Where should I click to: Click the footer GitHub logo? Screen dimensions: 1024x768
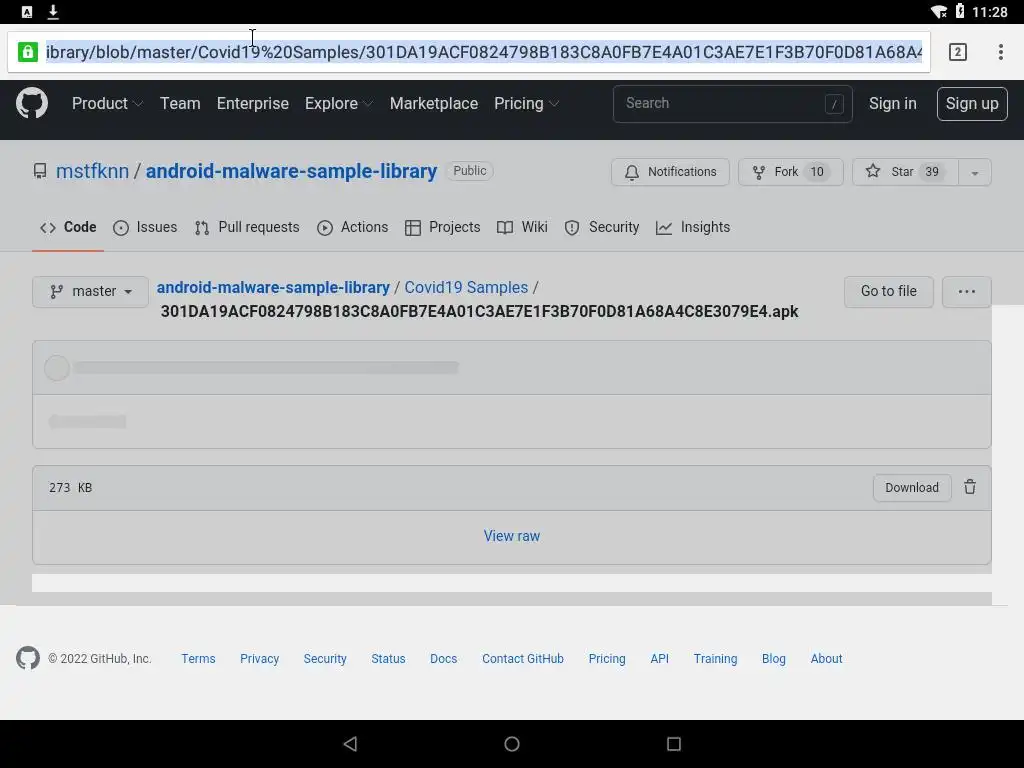28,658
